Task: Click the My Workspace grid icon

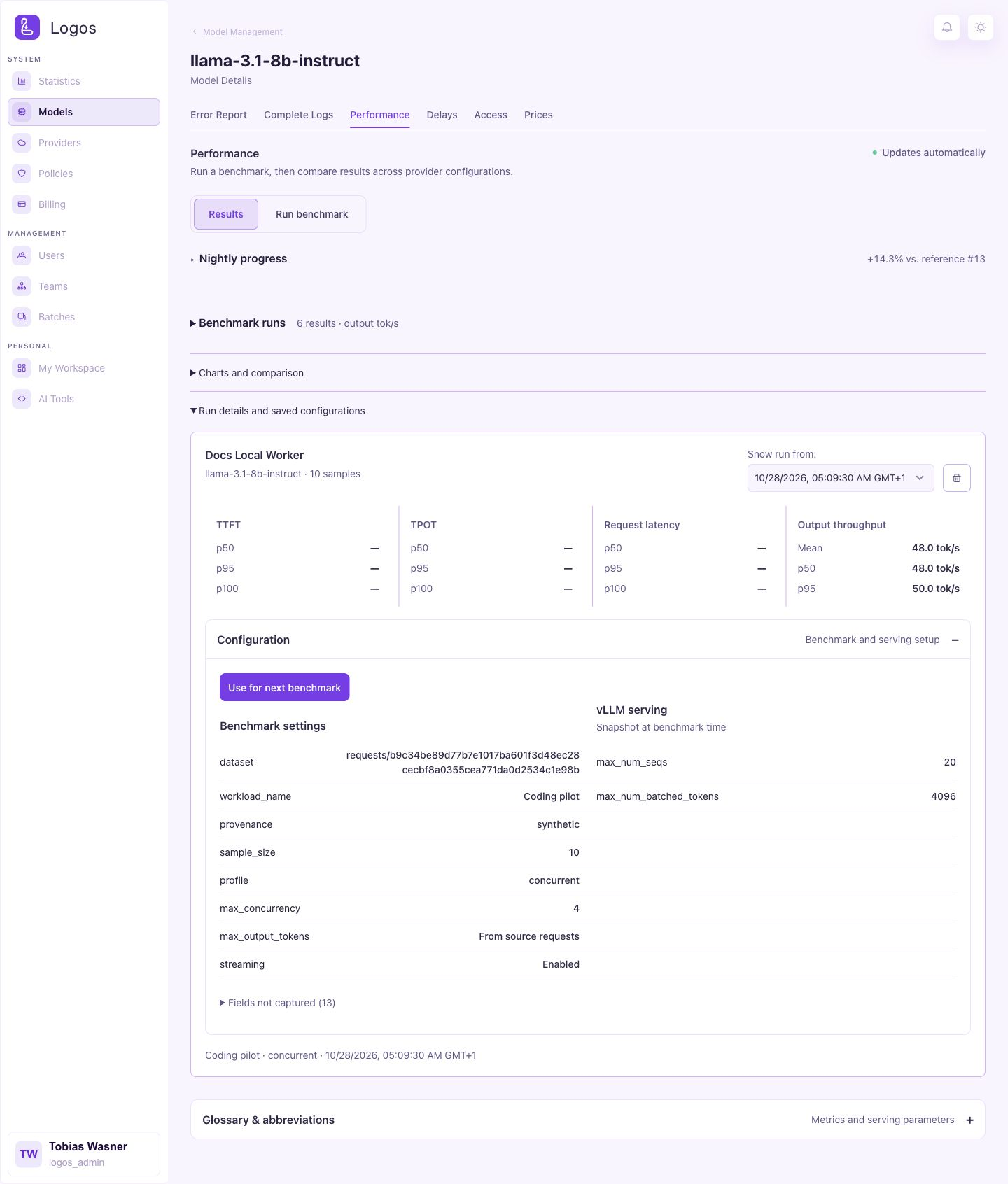Action: [x=22, y=368]
